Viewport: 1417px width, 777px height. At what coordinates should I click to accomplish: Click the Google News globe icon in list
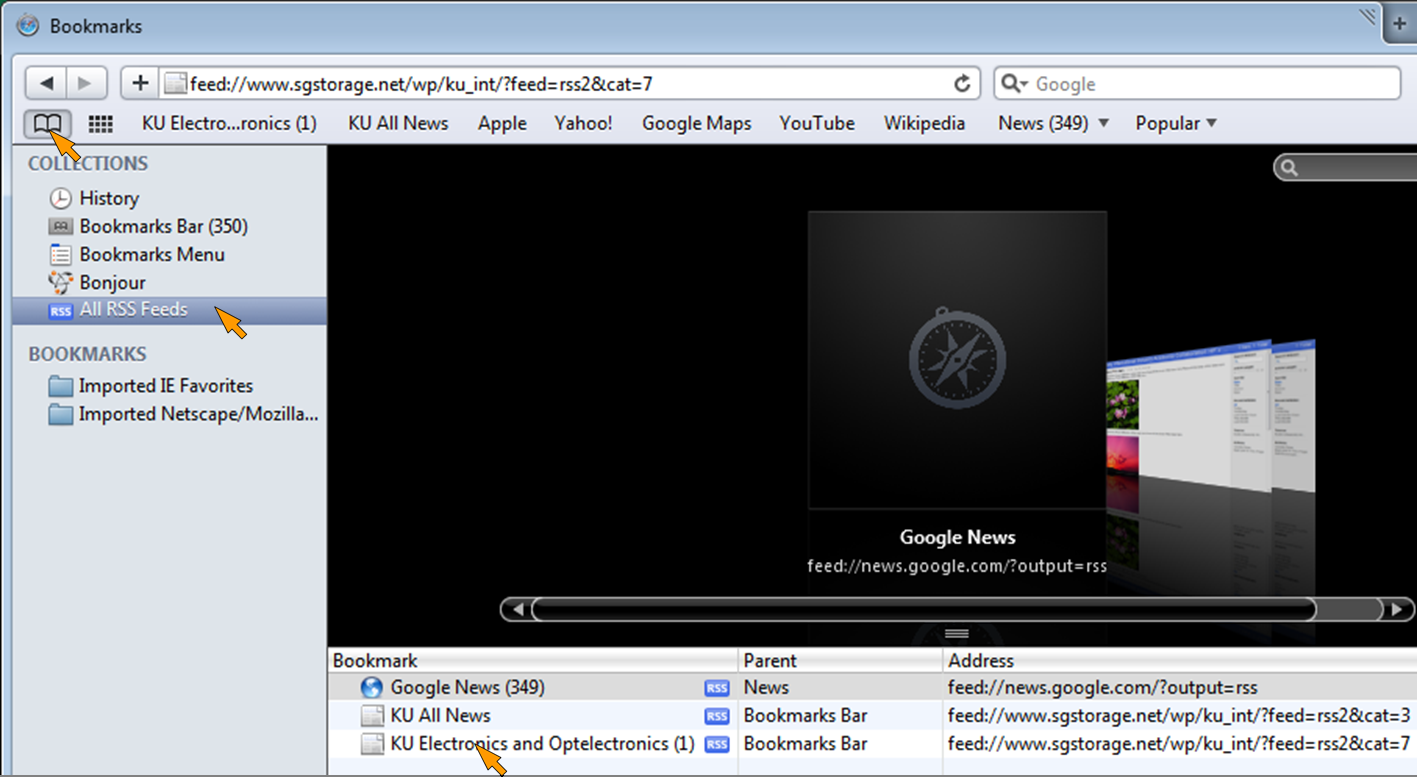tap(372, 688)
